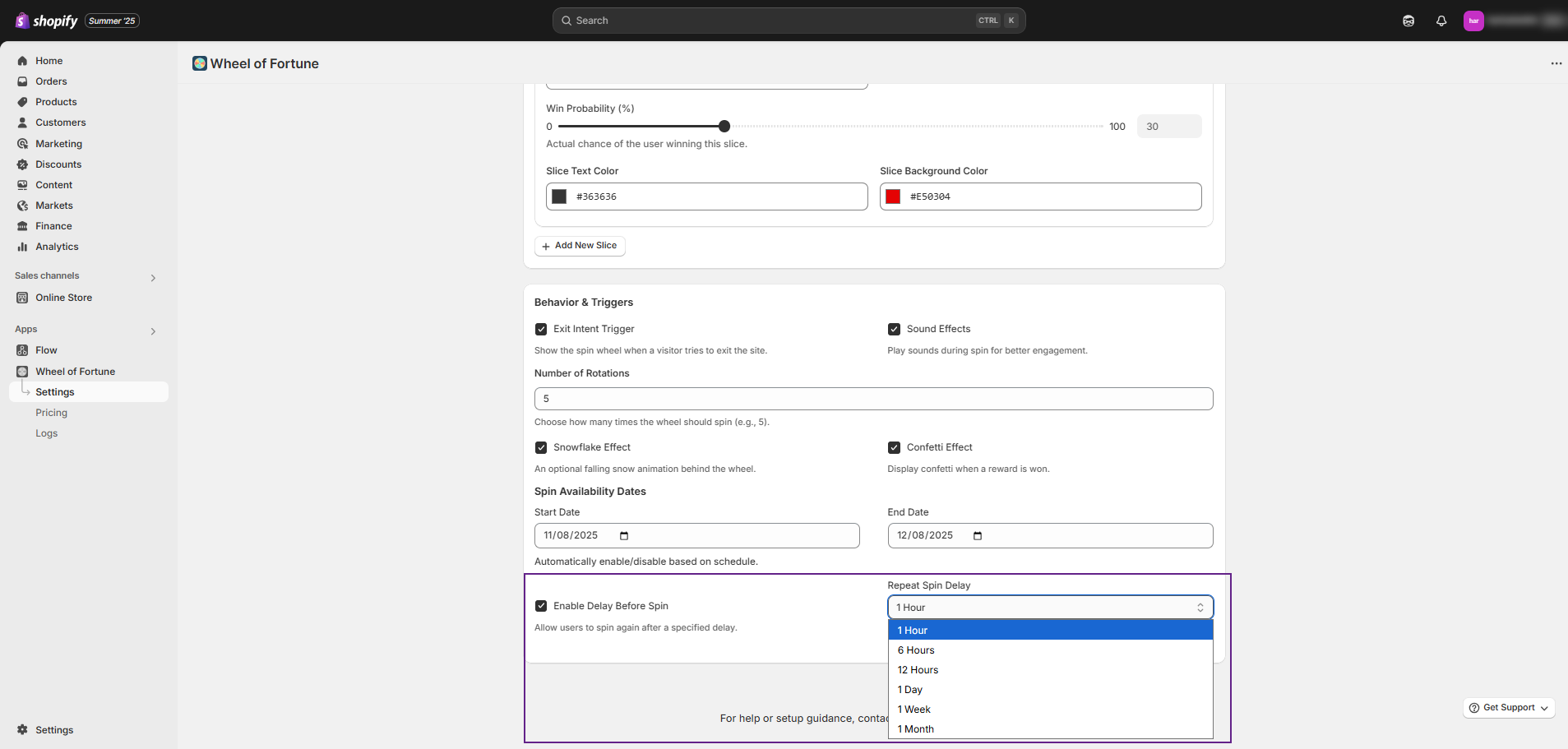The width and height of the screenshot is (1568, 749).
Task: Click the Content icon in sidebar
Action: coord(22,185)
